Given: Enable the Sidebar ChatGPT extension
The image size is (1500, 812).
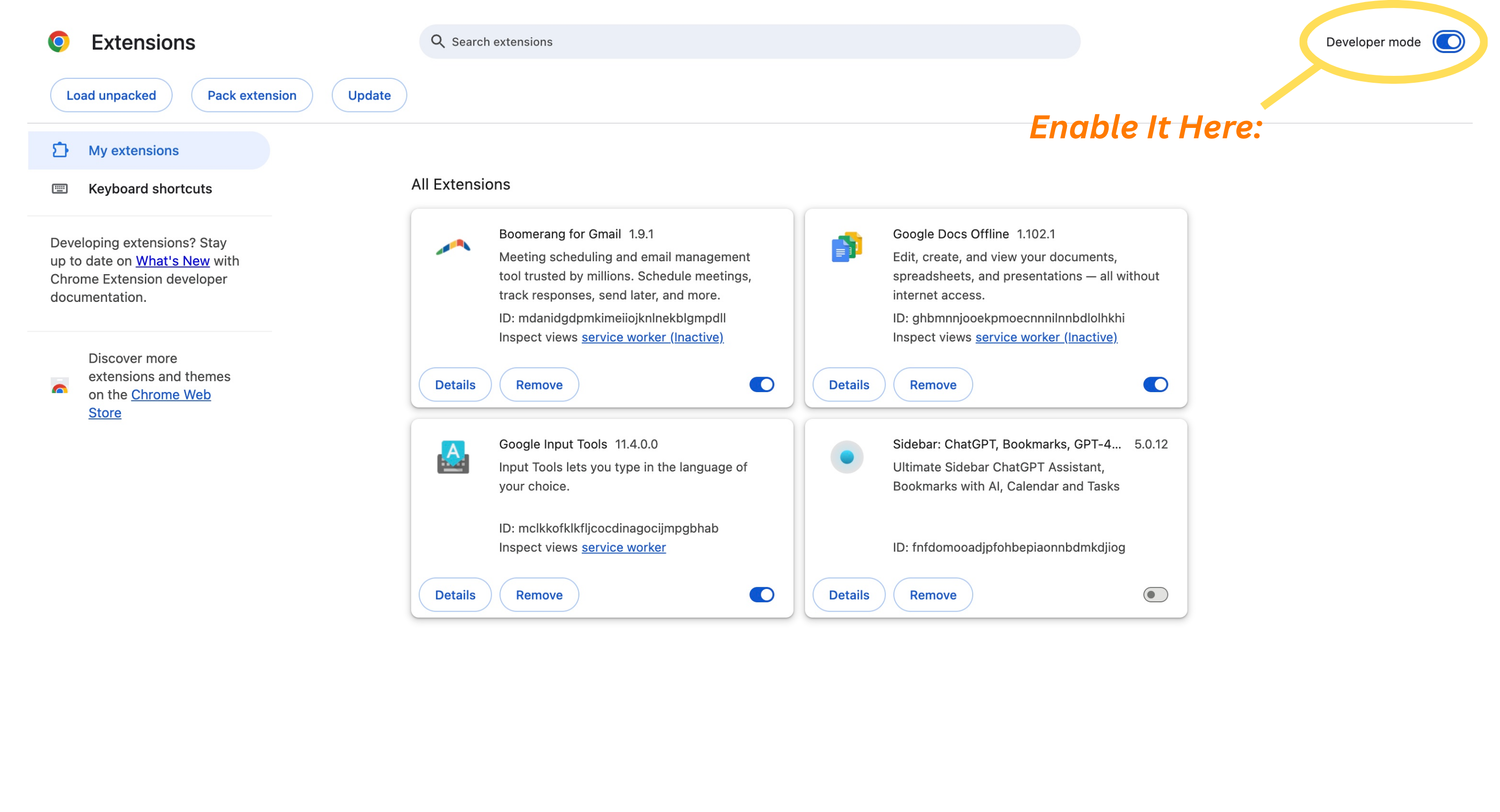Looking at the screenshot, I should coord(1155,594).
